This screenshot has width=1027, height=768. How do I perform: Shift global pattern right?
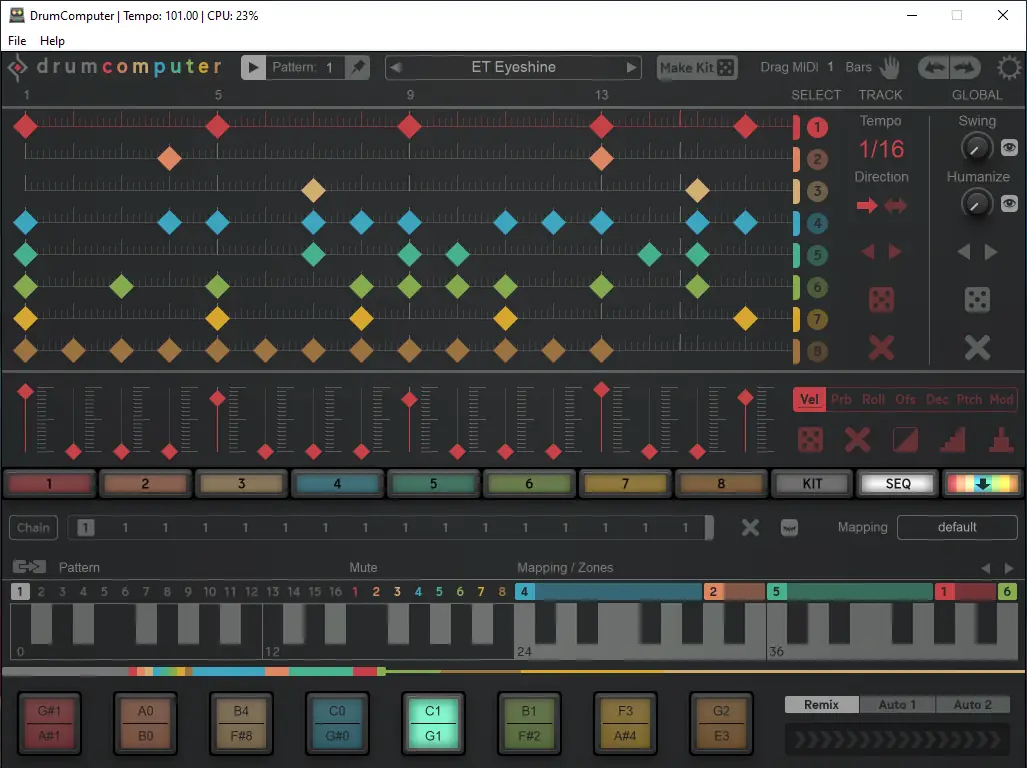pyautogui.click(x=991, y=252)
